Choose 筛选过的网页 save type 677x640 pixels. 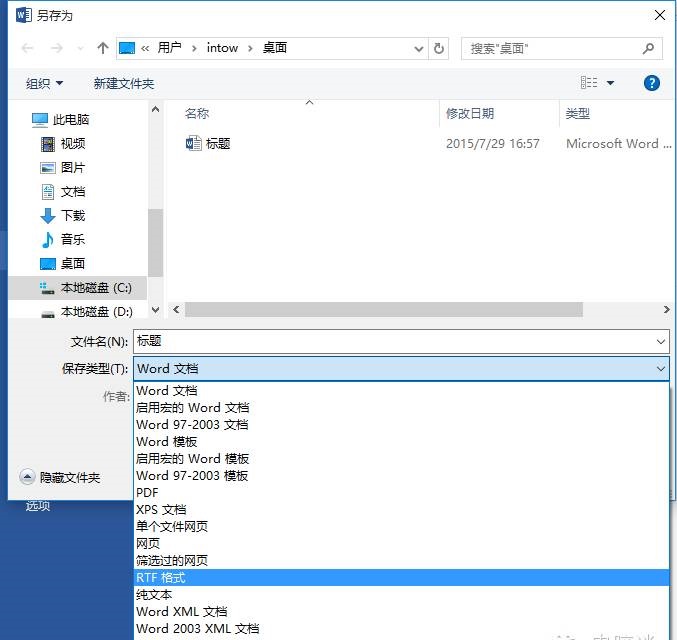[402, 561]
